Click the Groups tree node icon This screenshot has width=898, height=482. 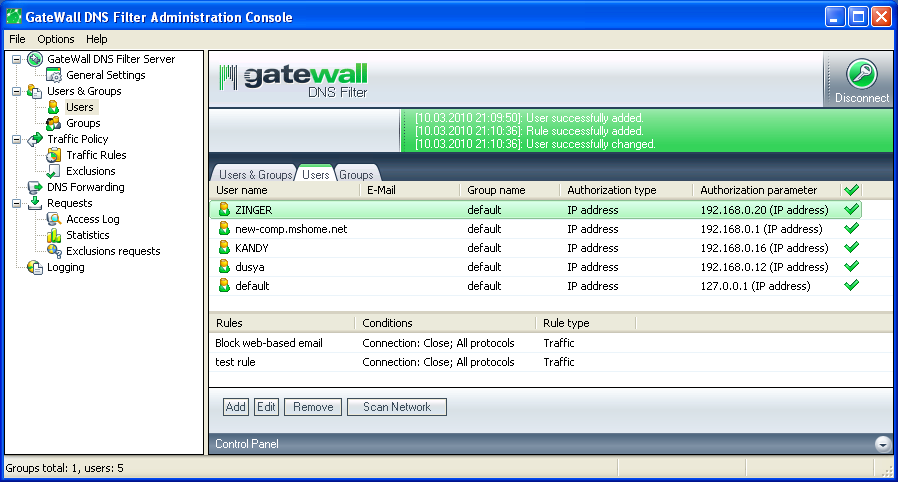54,123
